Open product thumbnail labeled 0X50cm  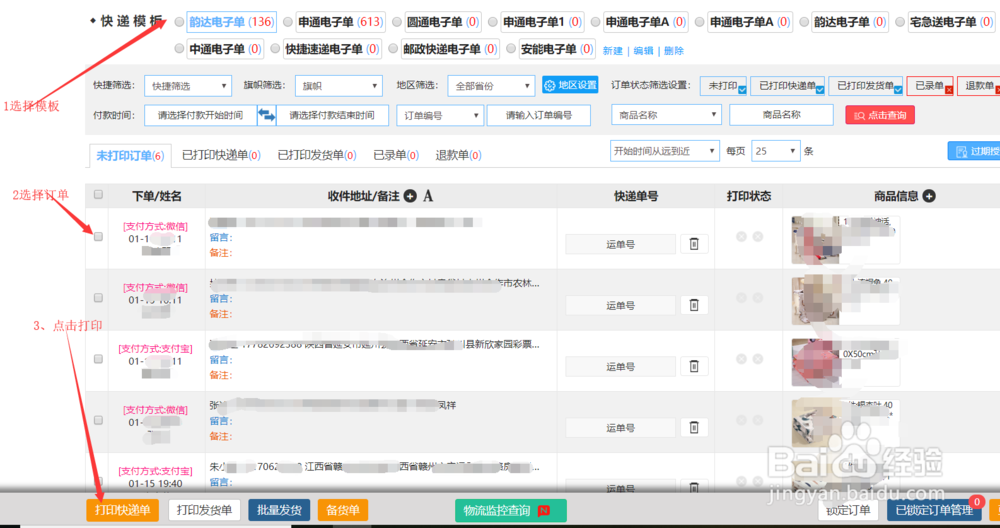click(814, 362)
